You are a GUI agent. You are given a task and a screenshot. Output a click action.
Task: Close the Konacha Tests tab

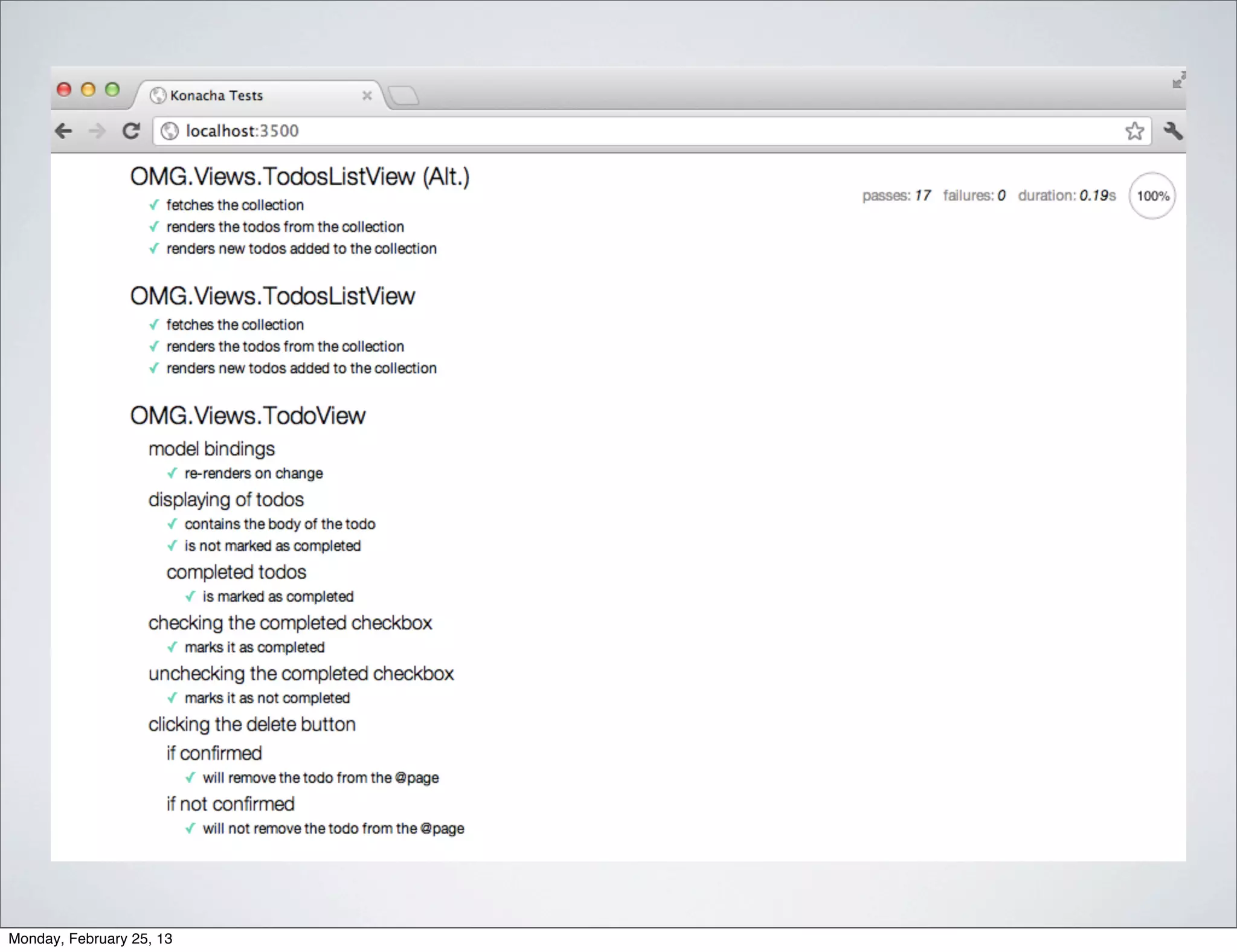367,95
